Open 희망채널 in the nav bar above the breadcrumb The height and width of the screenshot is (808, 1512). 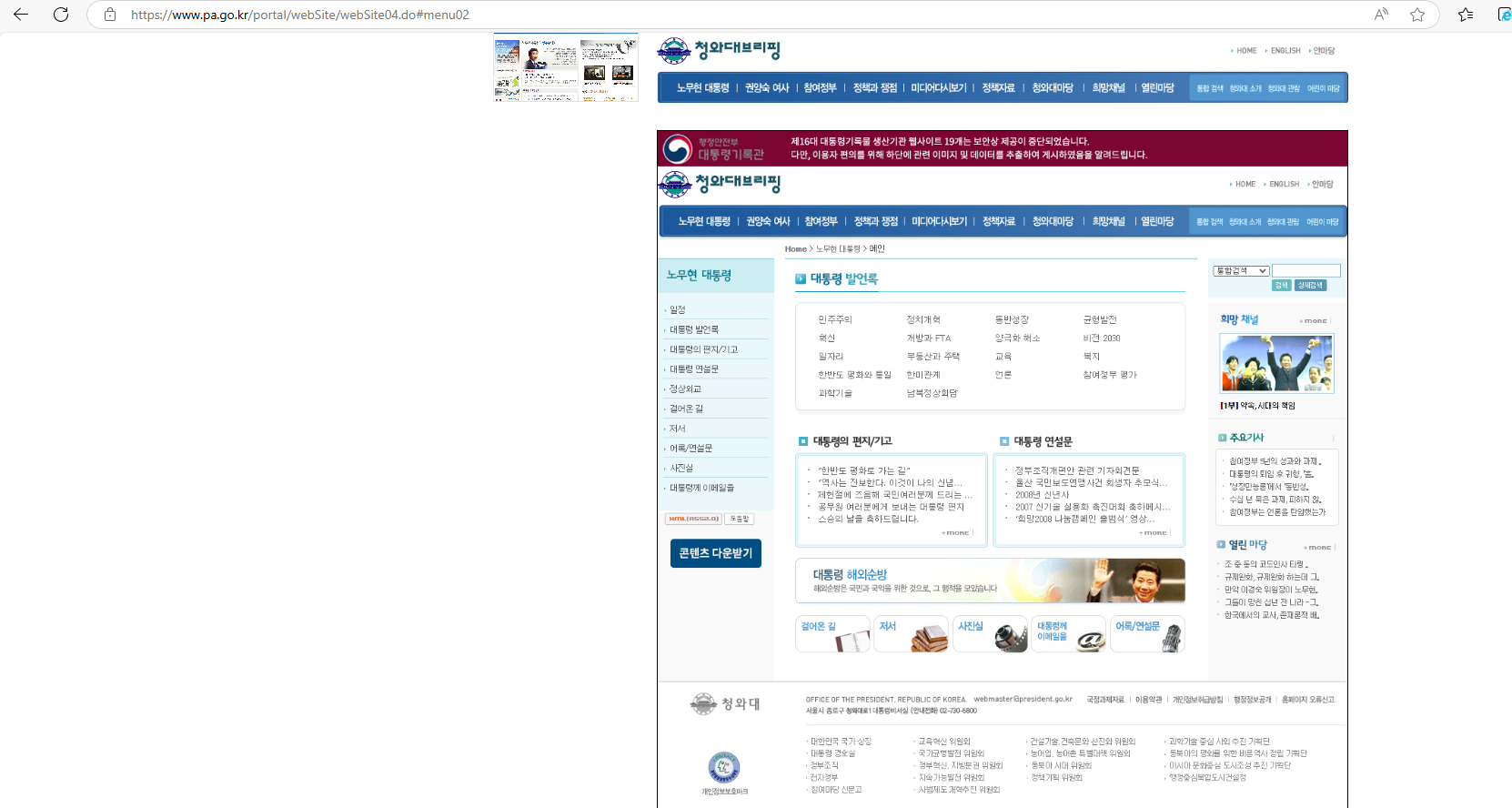pos(1108,221)
